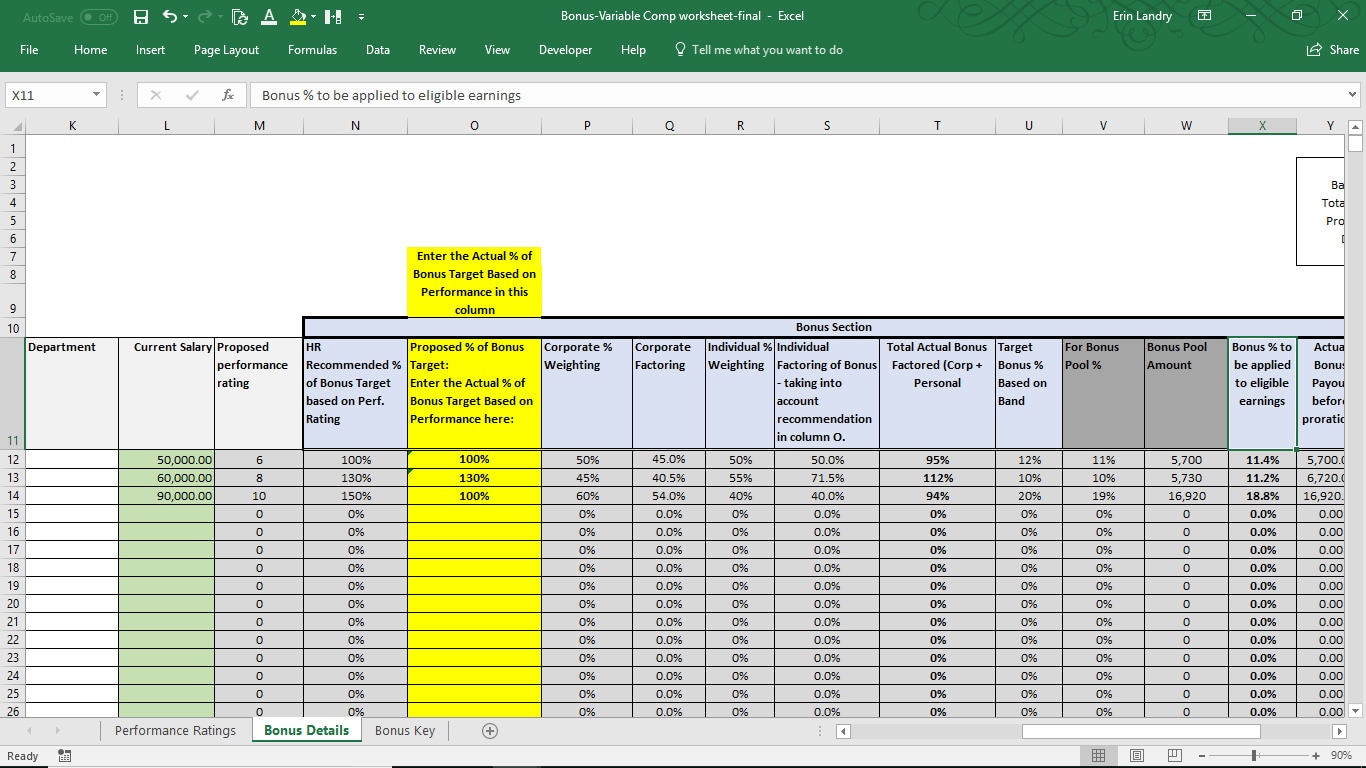Image resolution: width=1366 pixels, height=768 pixels.
Task: Click the New Sheet plus icon
Action: [490, 730]
